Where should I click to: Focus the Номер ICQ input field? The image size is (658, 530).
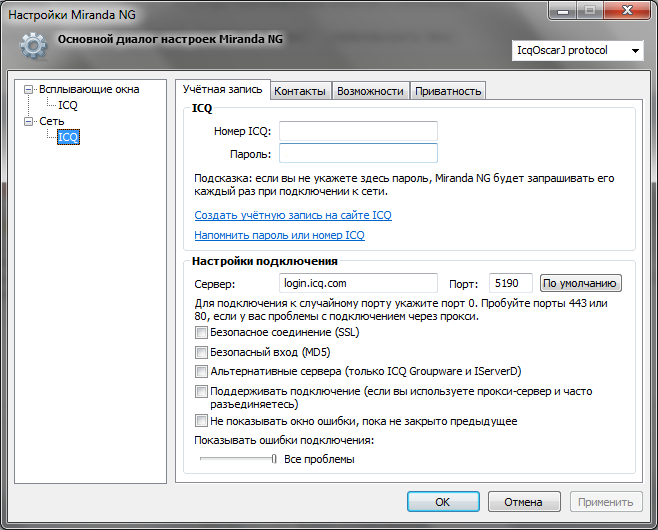(358, 131)
